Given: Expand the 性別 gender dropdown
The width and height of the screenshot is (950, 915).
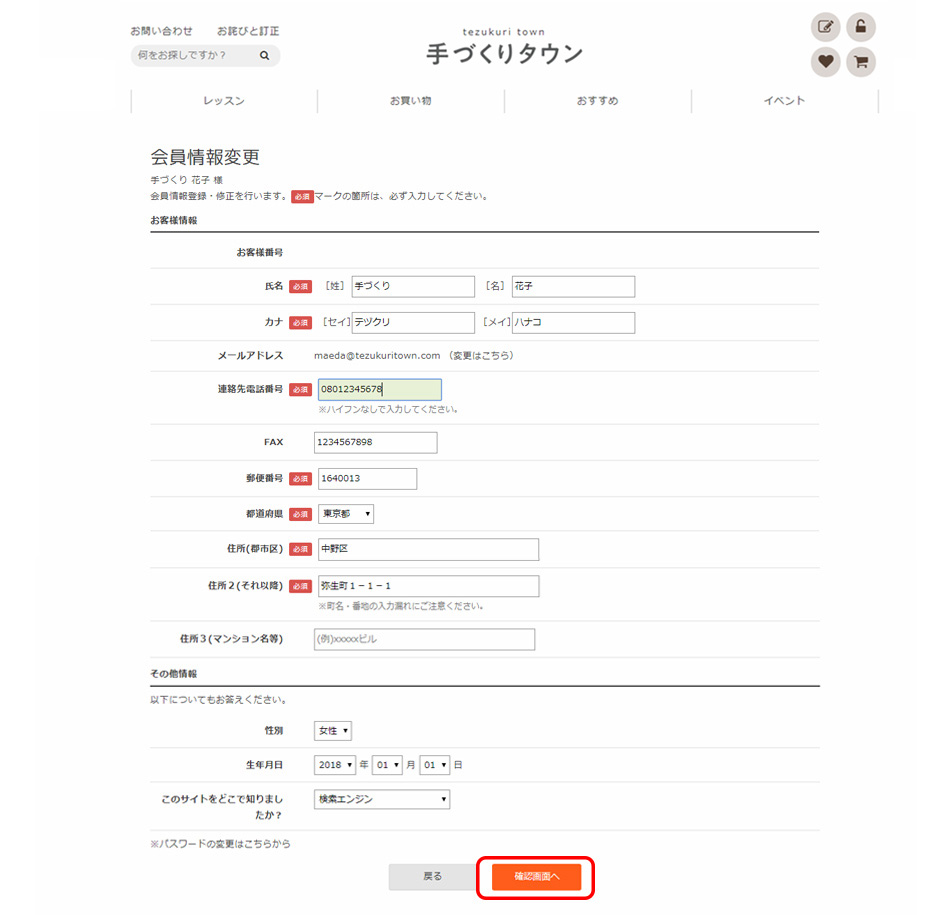Looking at the screenshot, I should 333,731.
